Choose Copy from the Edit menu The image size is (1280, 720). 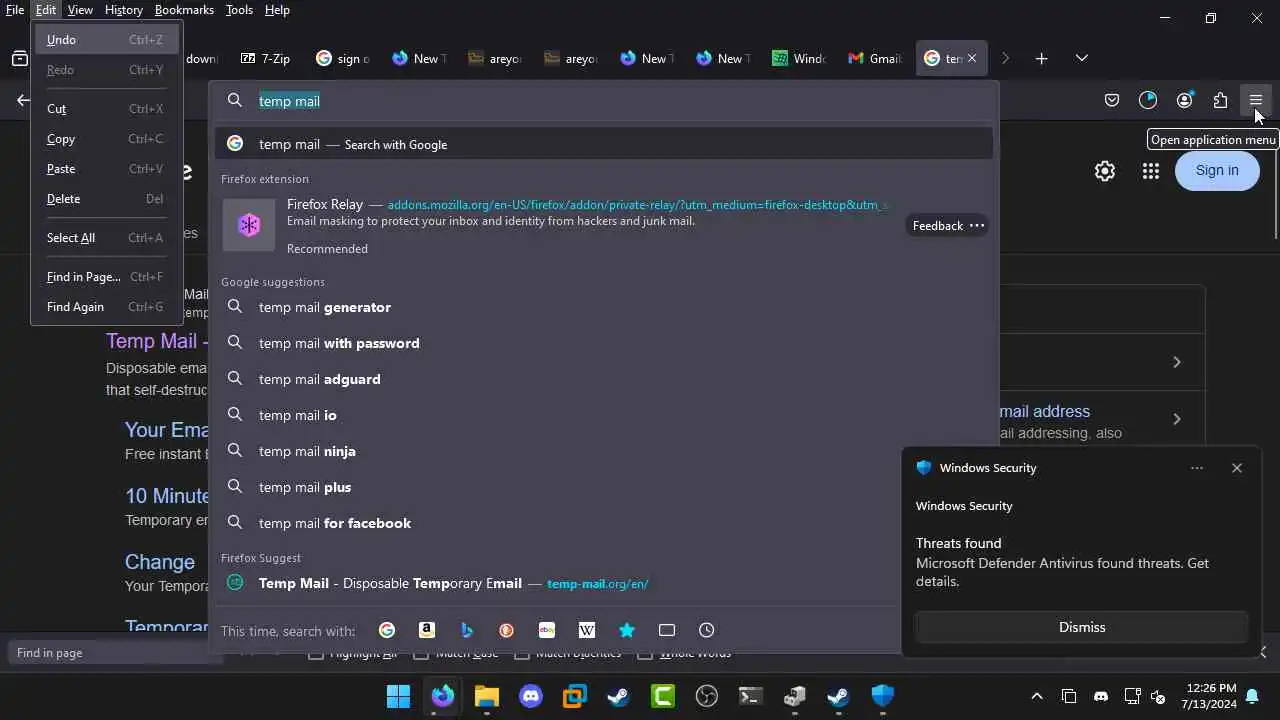106,139
